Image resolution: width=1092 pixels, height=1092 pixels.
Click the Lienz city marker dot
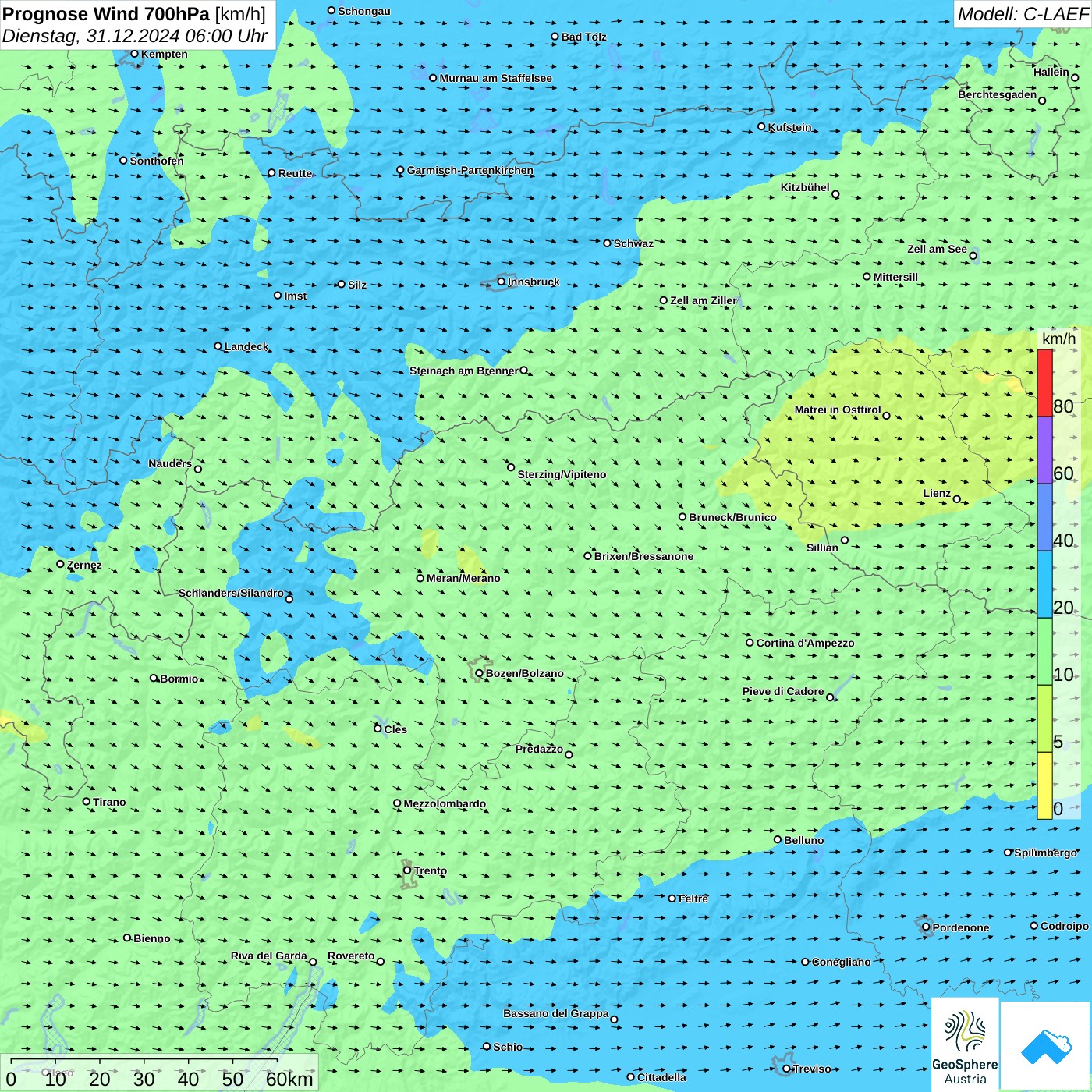(957, 499)
